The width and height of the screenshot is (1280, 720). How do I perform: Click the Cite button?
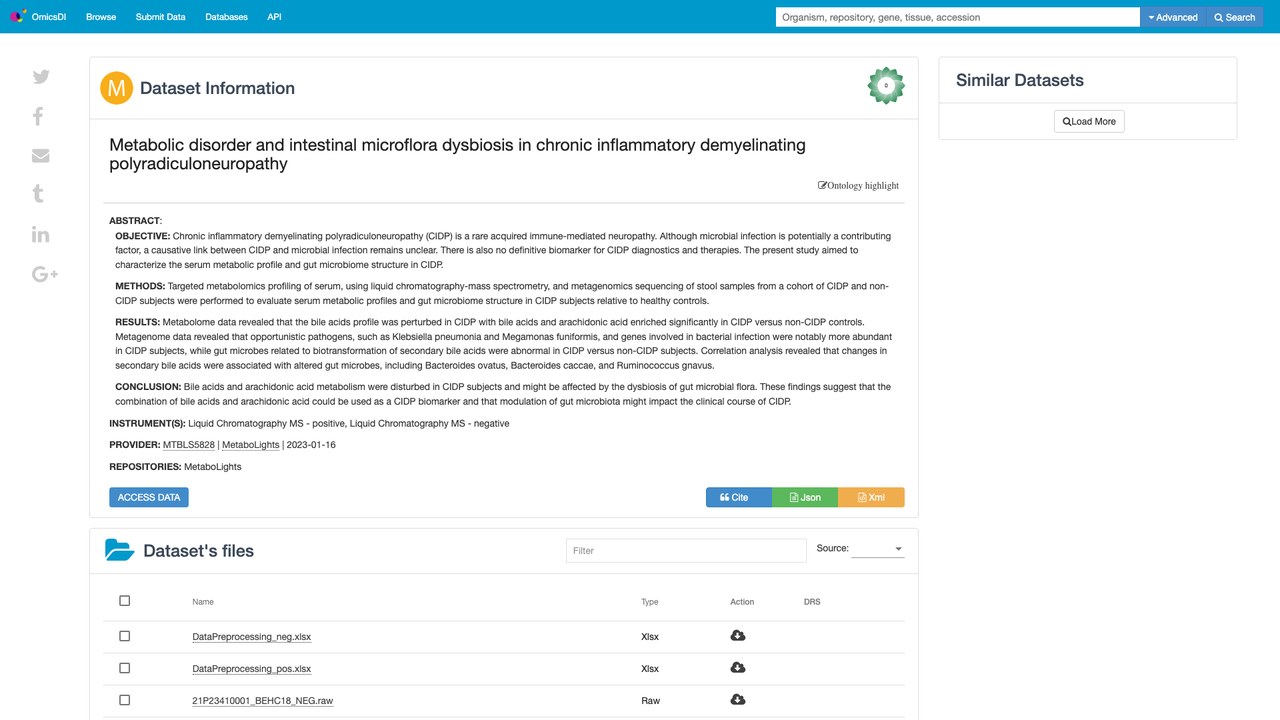(738, 497)
